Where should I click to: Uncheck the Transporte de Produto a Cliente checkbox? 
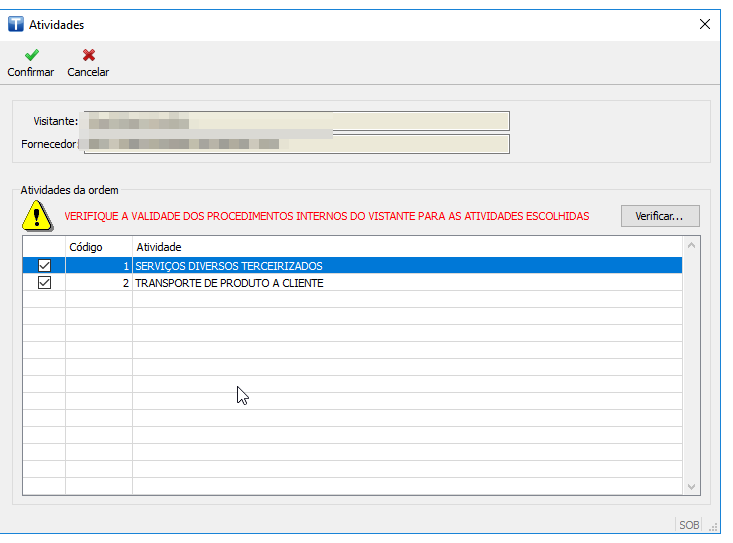tap(44, 283)
